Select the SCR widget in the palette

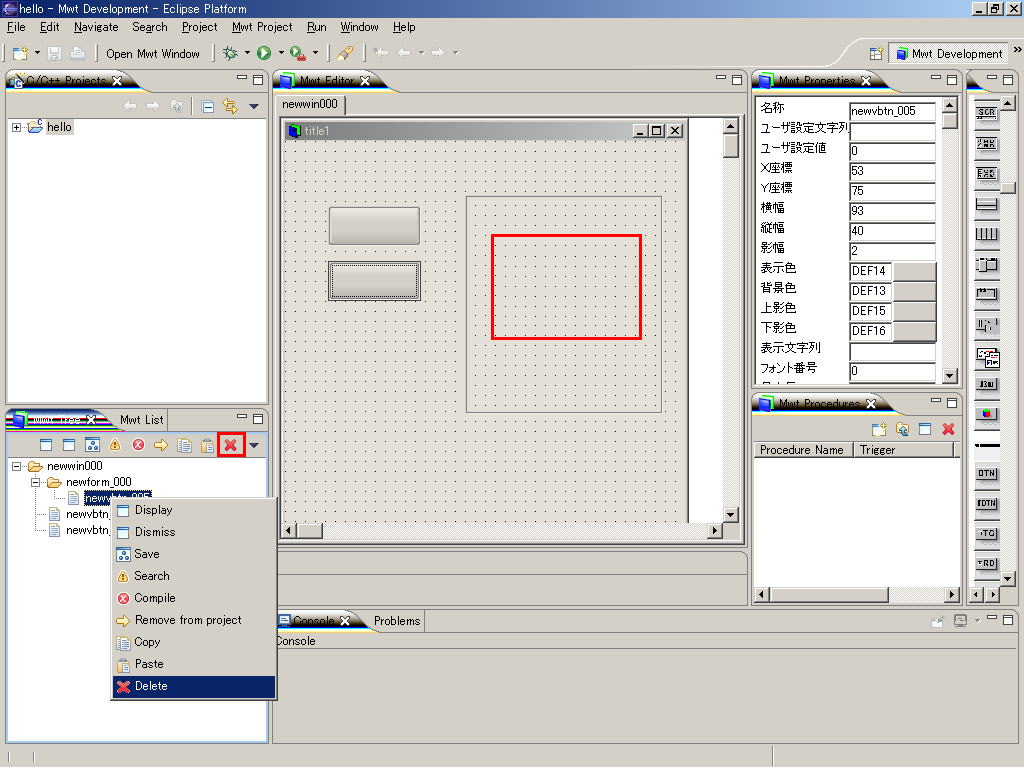click(x=986, y=112)
